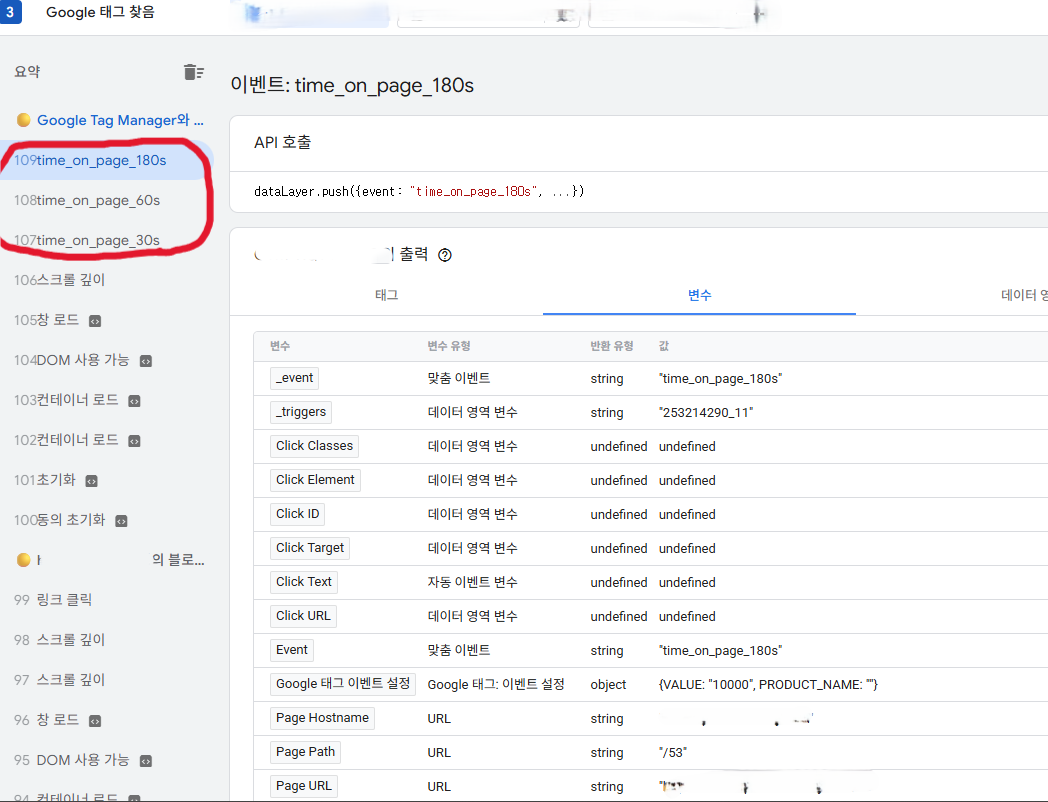The height and width of the screenshot is (802, 1048).
Task: Click the _triggers variable chip
Action: pos(301,412)
